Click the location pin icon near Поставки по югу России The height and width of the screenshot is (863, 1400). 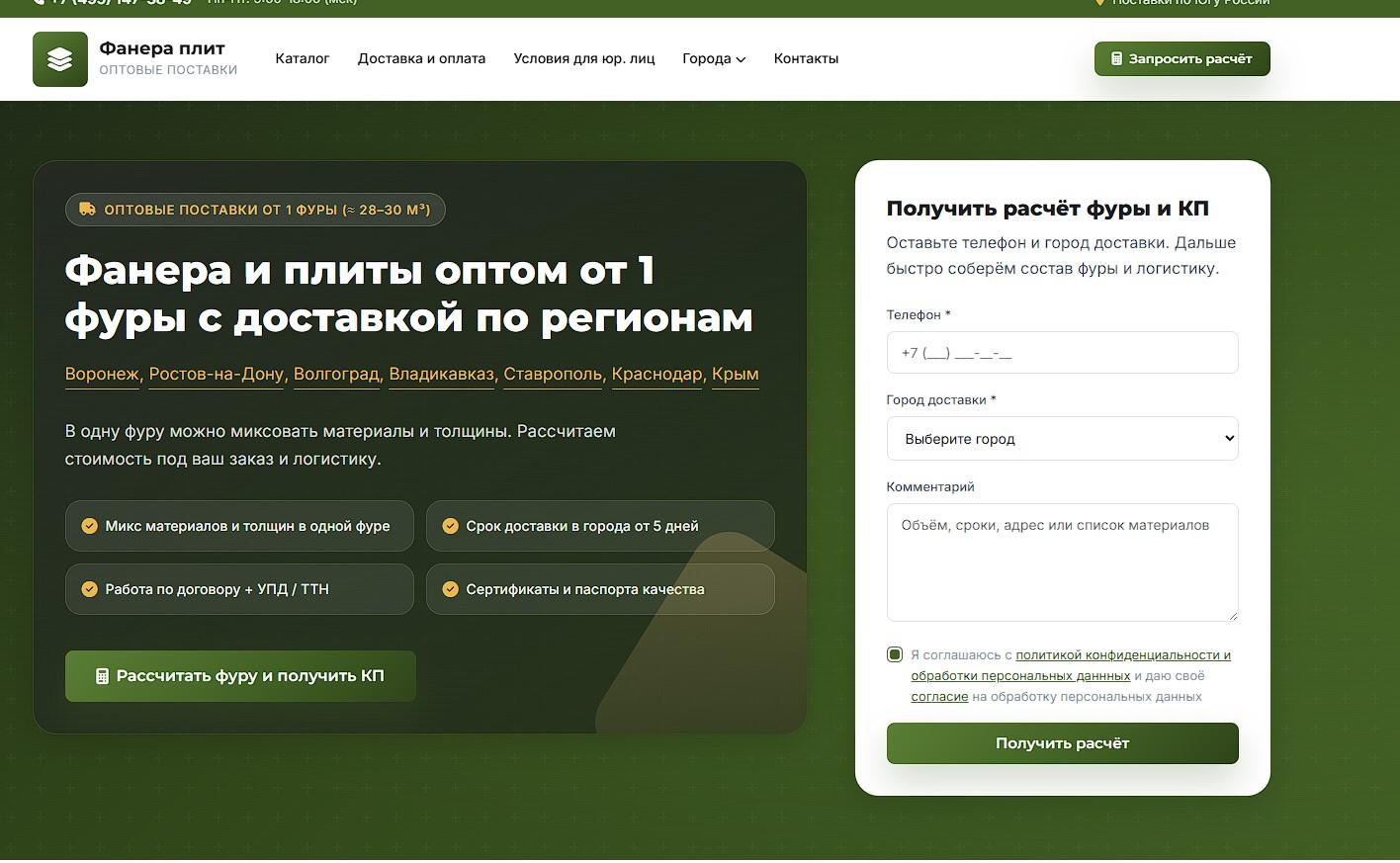(1100, 2)
